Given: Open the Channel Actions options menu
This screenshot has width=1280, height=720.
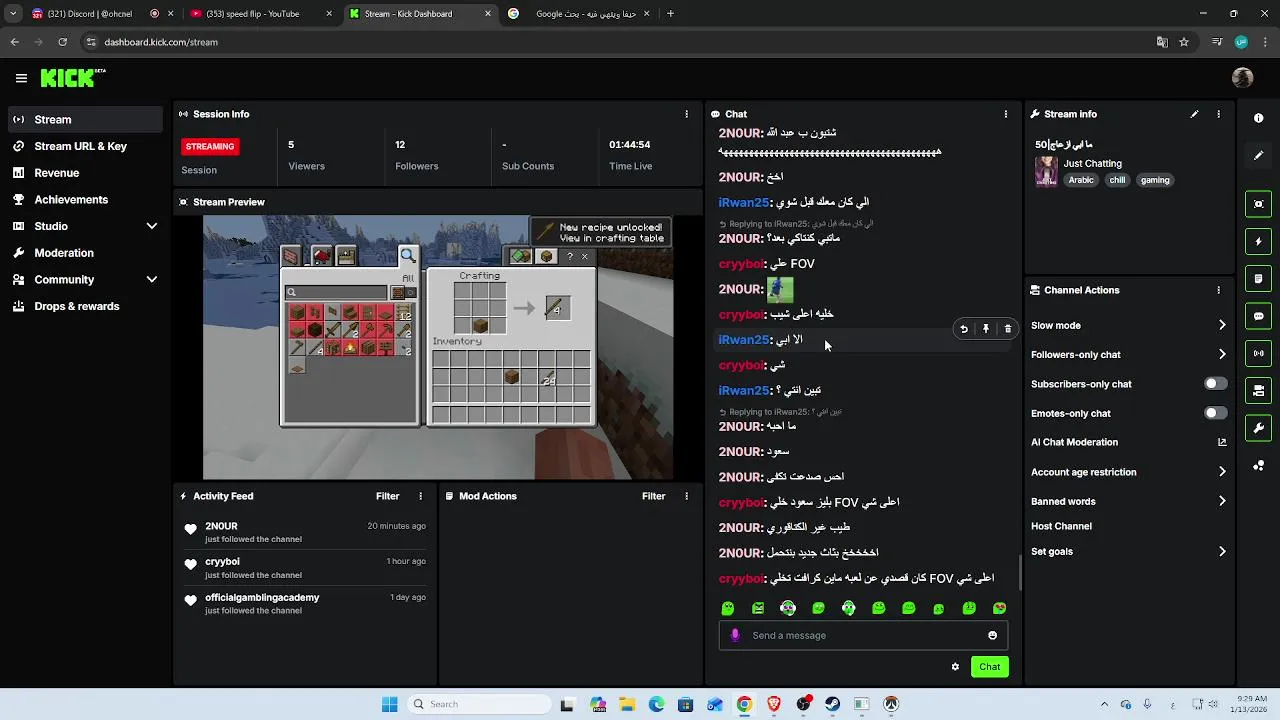Looking at the screenshot, I should (x=1218, y=290).
